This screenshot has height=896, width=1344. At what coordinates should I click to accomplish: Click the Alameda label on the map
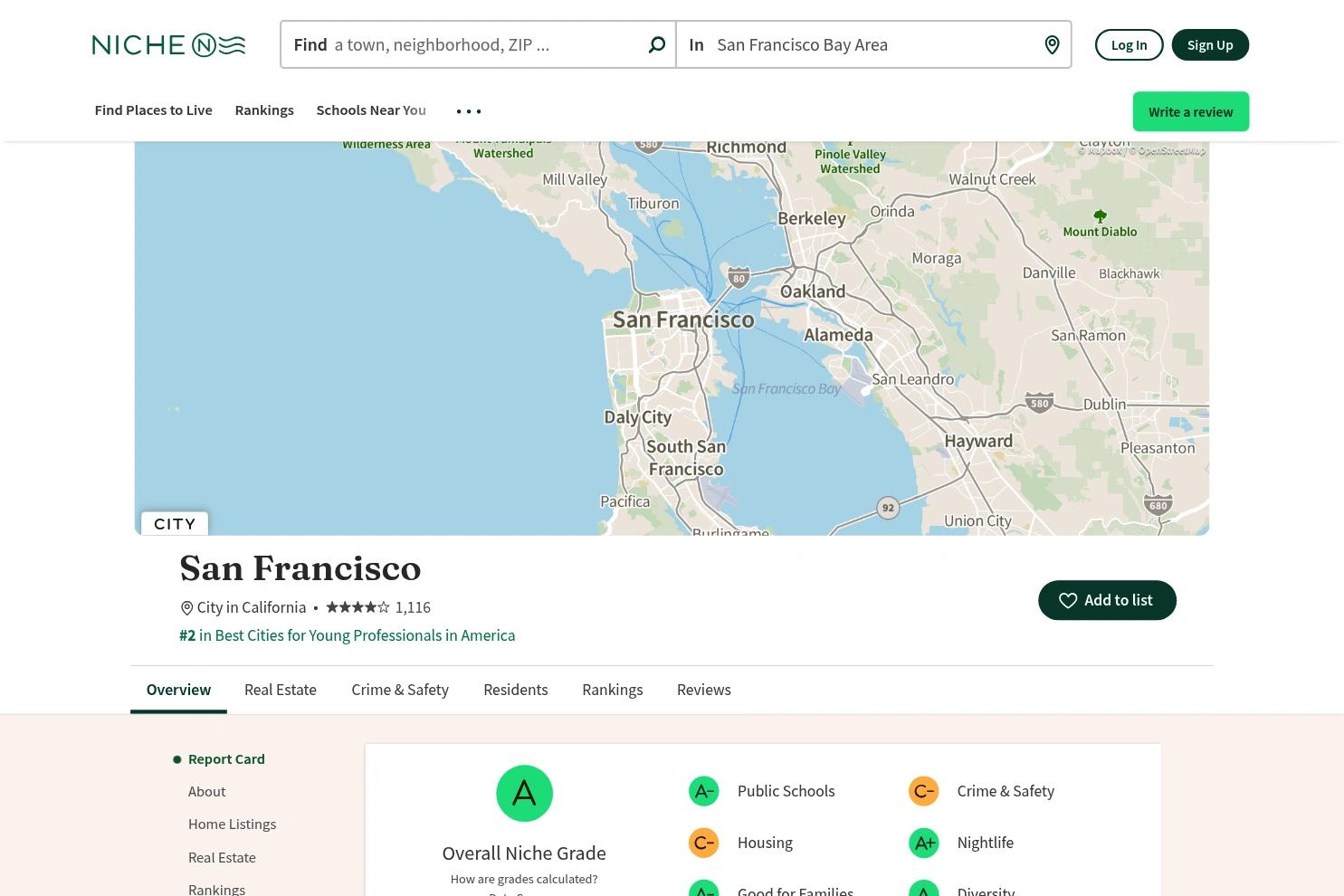[839, 335]
